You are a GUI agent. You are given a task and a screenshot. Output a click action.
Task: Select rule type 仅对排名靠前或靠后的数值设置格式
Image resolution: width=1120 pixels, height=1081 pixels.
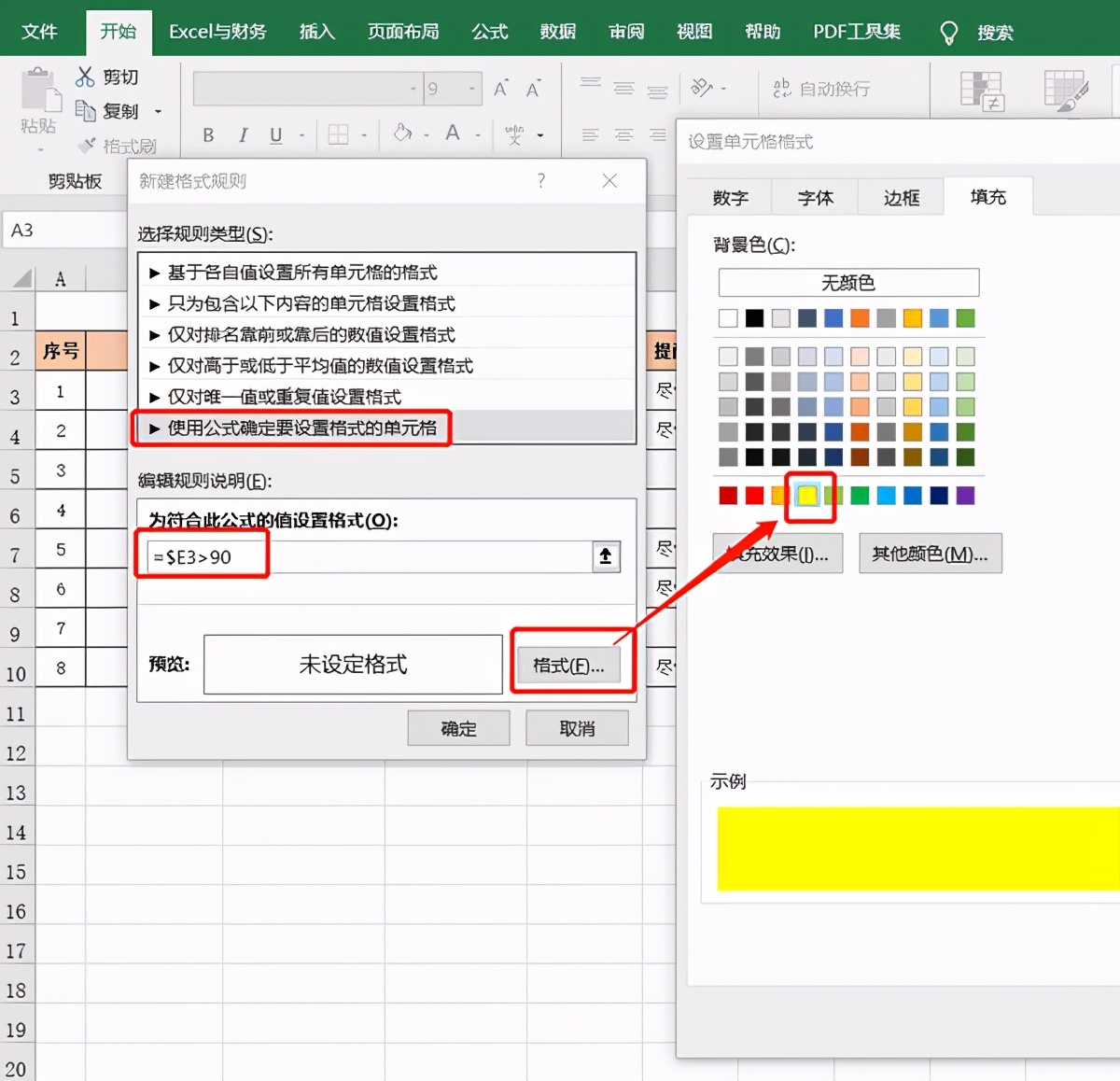(386, 334)
